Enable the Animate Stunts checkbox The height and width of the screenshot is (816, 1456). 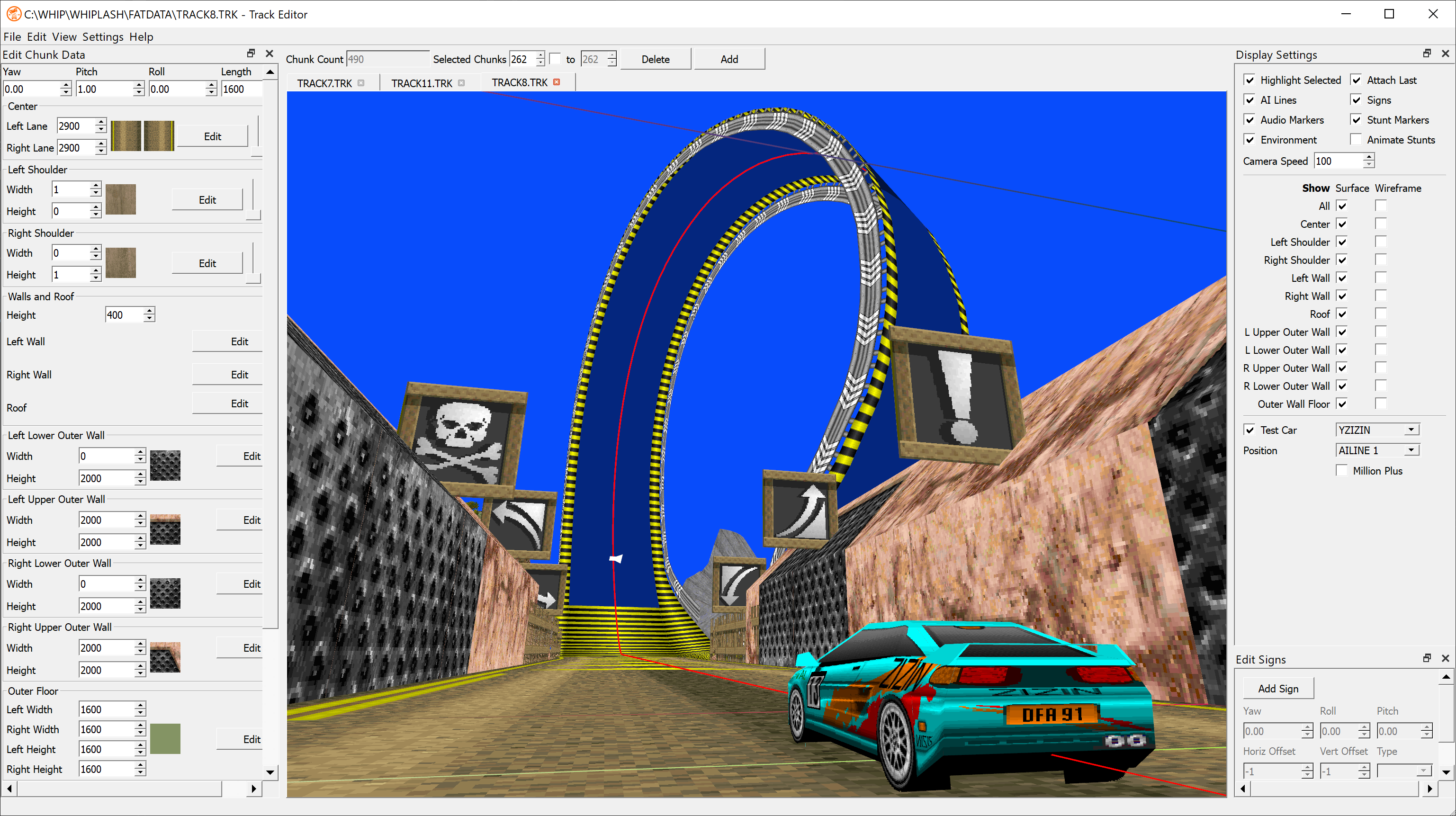pos(1356,140)
